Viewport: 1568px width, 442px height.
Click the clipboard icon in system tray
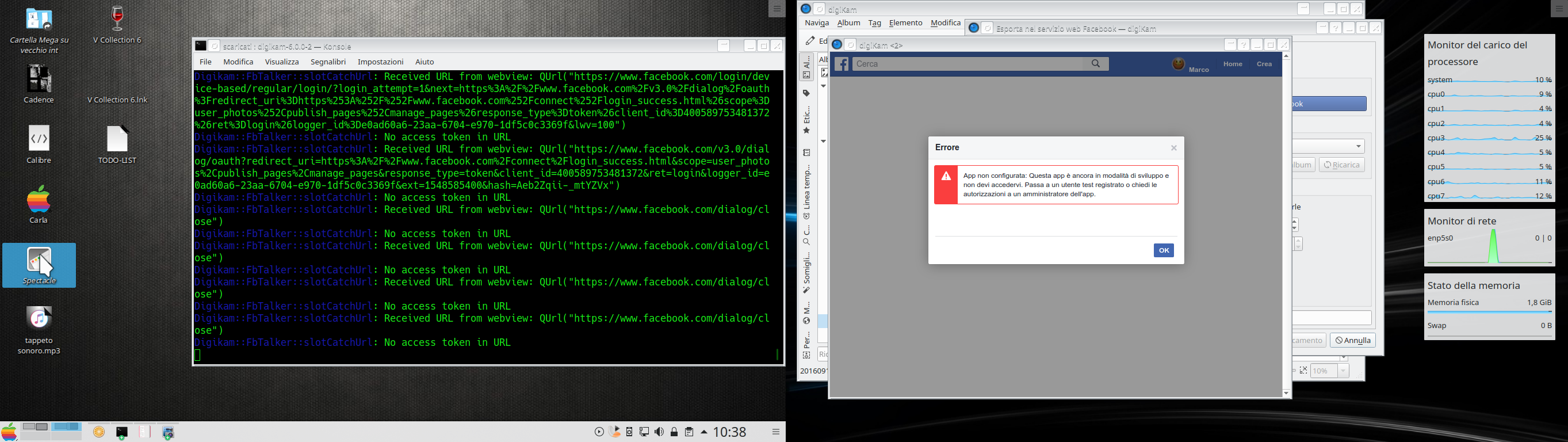689,432
